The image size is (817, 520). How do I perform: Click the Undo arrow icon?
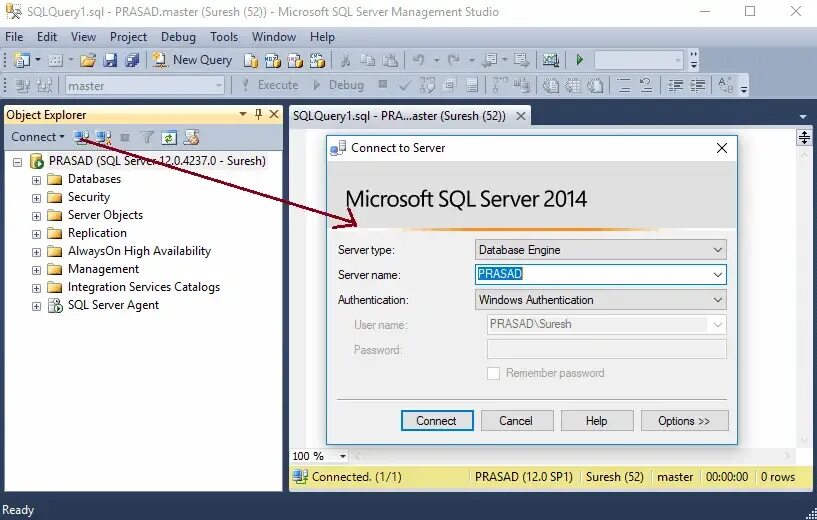418,60
